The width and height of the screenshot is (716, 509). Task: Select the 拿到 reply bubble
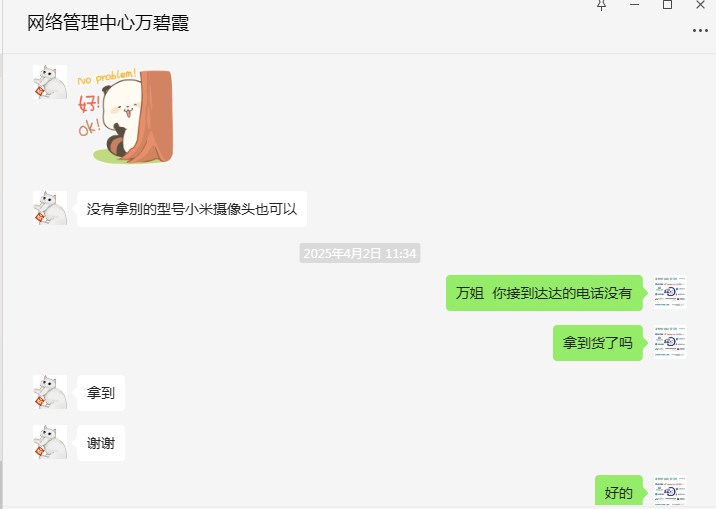pyautogui.click(x=101, y=393)
